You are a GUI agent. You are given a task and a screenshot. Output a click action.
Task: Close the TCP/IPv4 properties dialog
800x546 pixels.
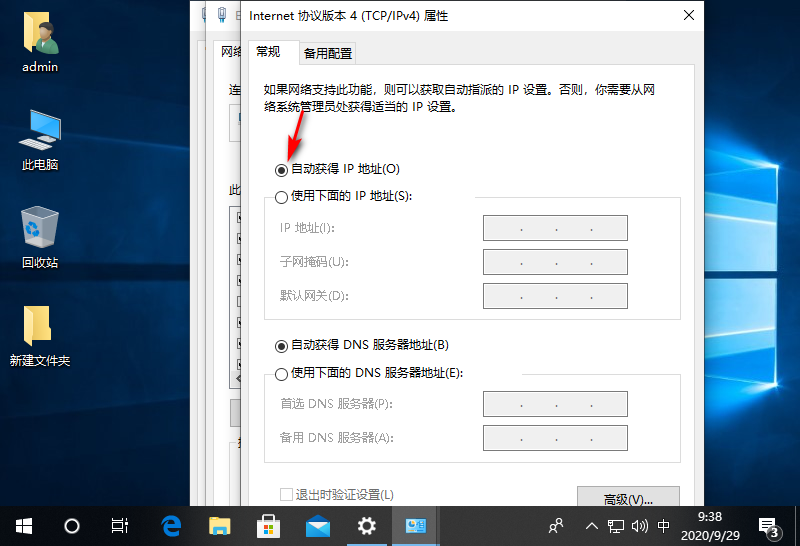pyautogui.click(x=688, y=15)
